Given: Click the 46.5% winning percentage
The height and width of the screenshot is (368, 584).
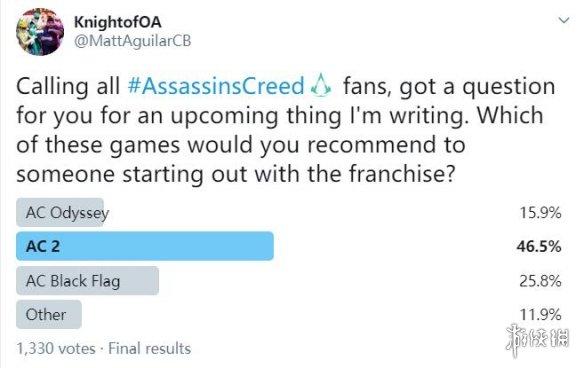Looking at the screenshot, I should click(x=539, y=247).
